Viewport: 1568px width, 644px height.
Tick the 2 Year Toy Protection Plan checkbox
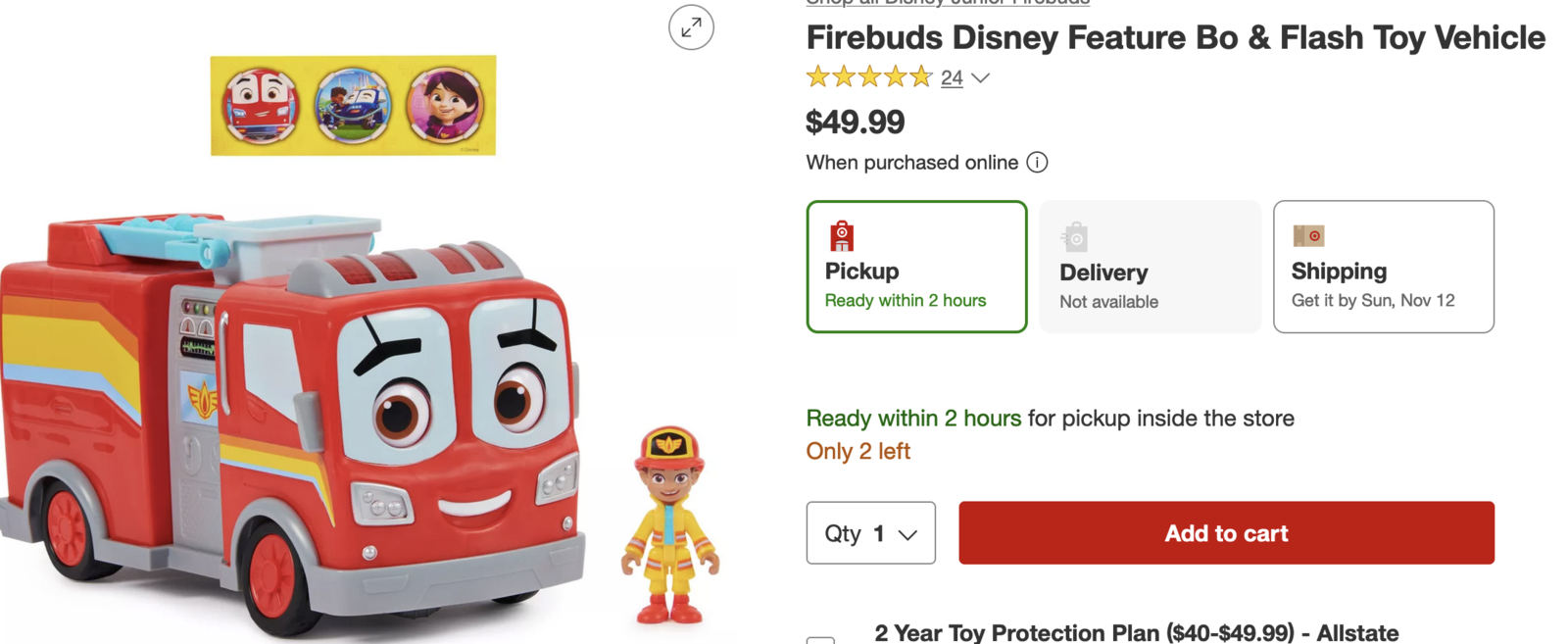pos(820,640)
